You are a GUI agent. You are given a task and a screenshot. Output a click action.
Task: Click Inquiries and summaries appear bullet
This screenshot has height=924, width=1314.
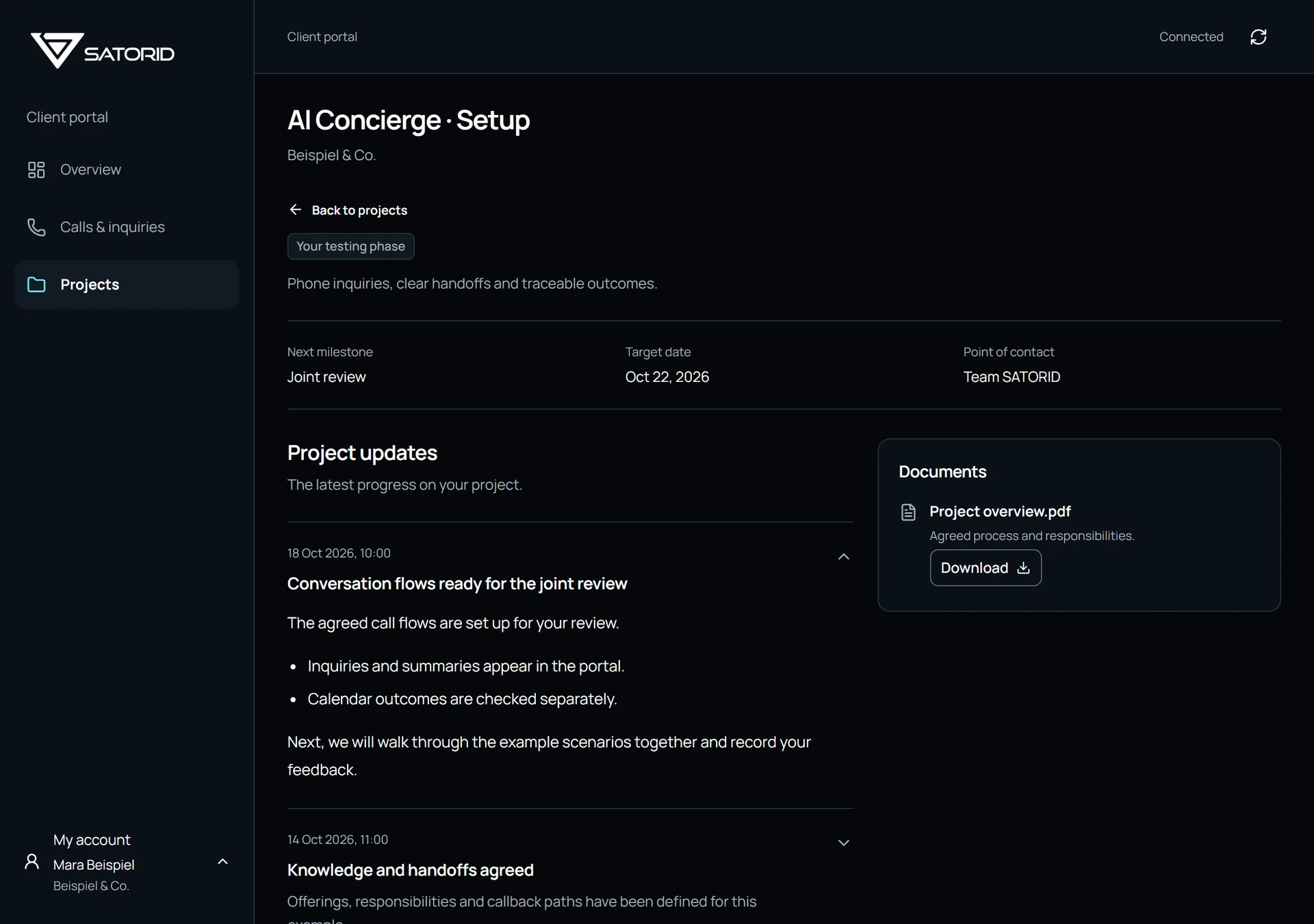466,667
